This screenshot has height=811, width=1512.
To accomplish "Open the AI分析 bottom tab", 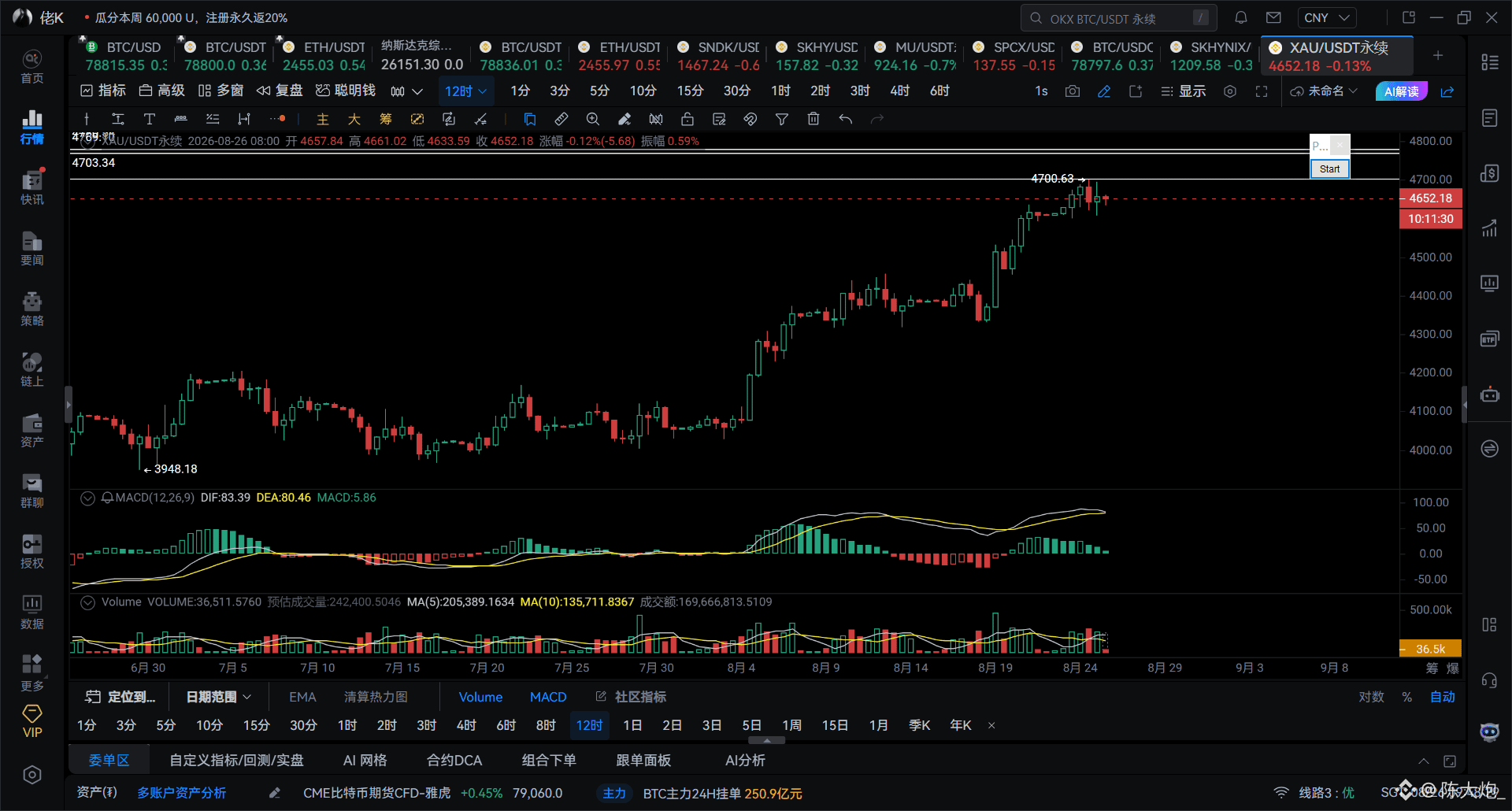I will click(x=745, y=761).
